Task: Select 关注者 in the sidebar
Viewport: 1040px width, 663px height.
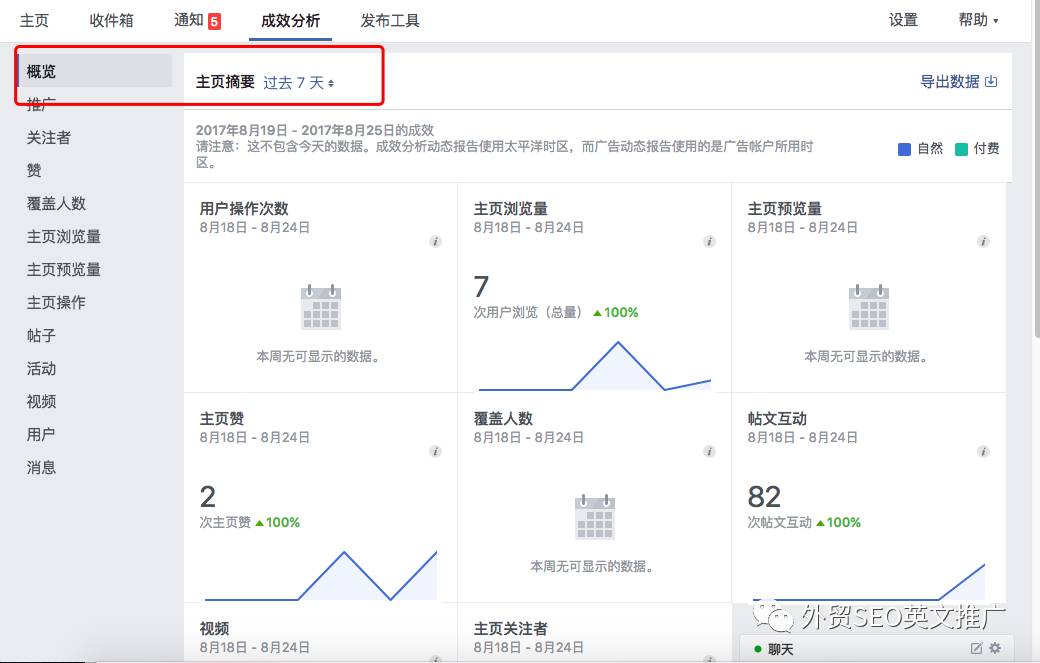Action: (x=48, y=138)
